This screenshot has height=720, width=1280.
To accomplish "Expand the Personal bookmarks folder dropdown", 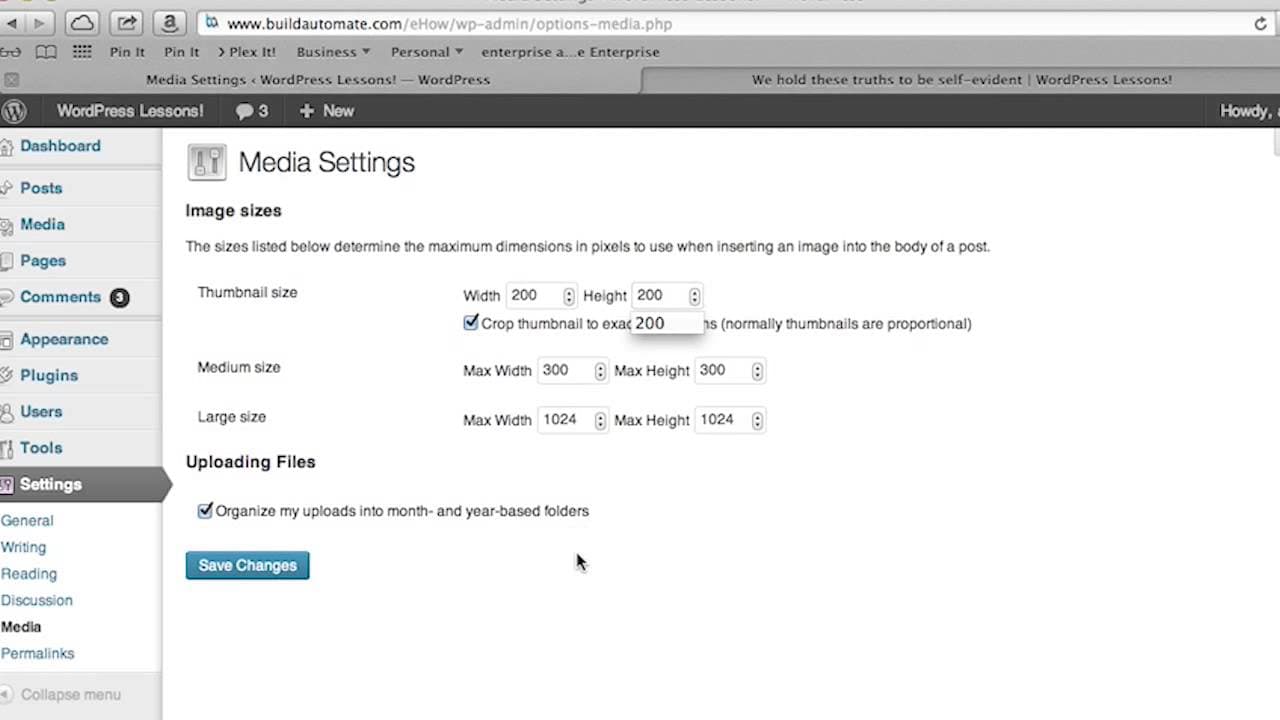I will (426, 52).
